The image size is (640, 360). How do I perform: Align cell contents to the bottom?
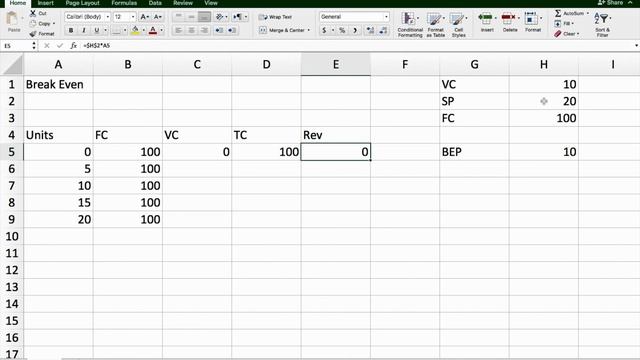(x=204, y=17)
